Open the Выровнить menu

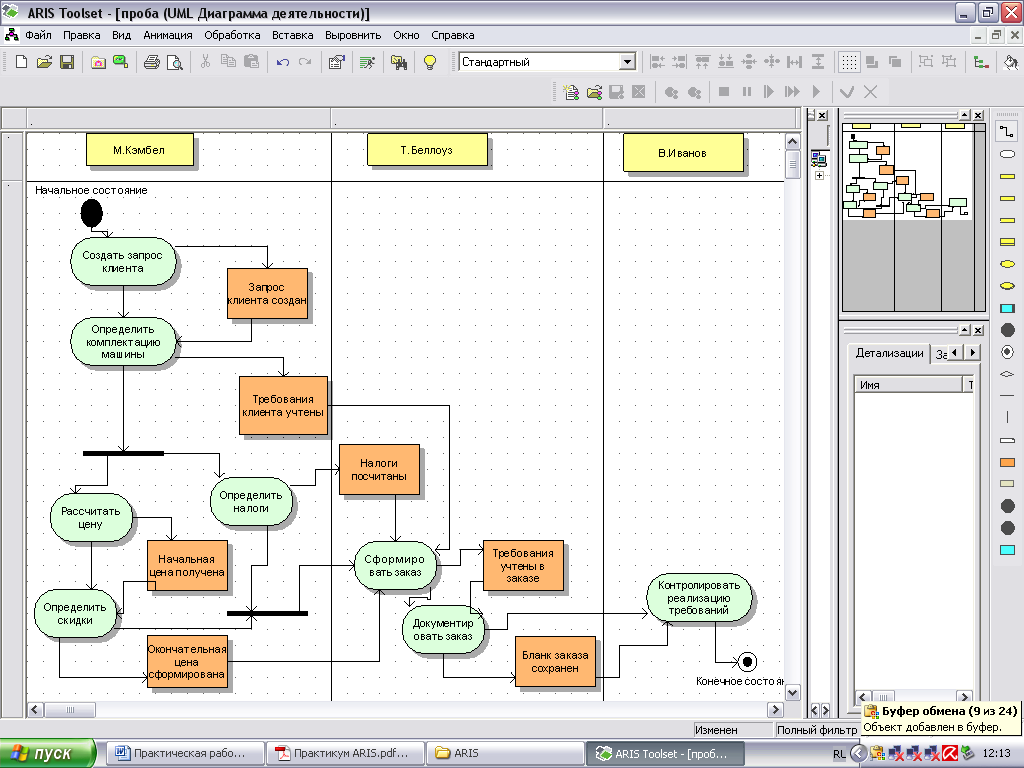[353, 35]
